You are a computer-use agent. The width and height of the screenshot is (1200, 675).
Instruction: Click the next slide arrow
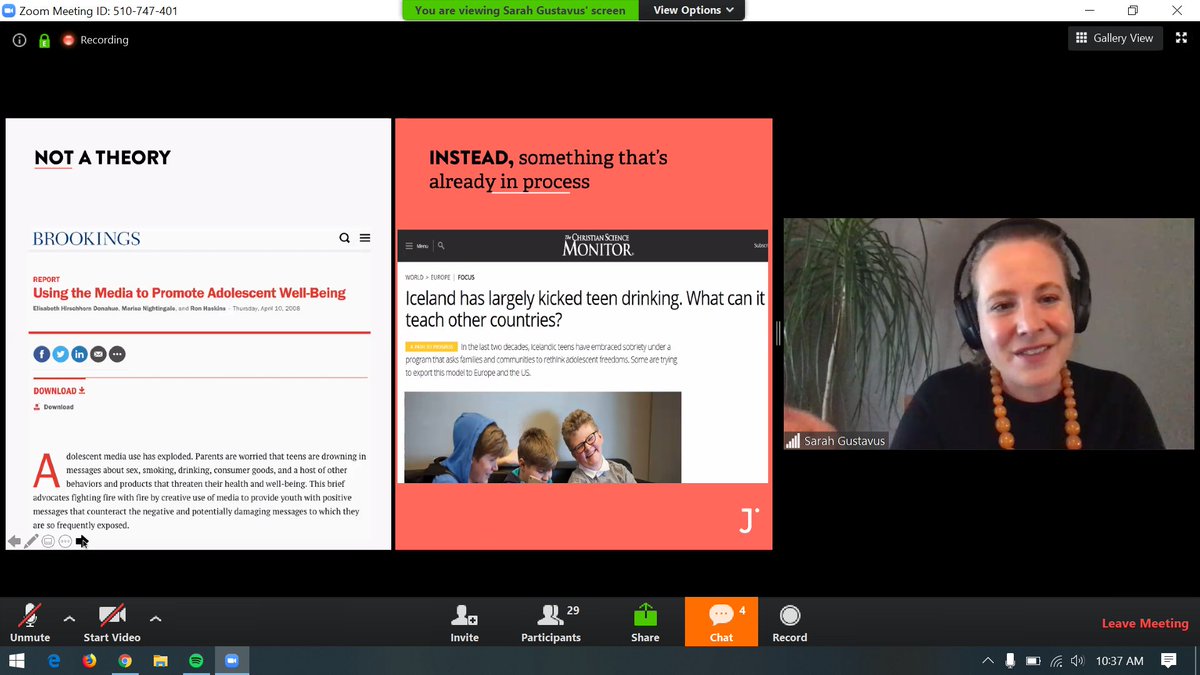point(82,541)
